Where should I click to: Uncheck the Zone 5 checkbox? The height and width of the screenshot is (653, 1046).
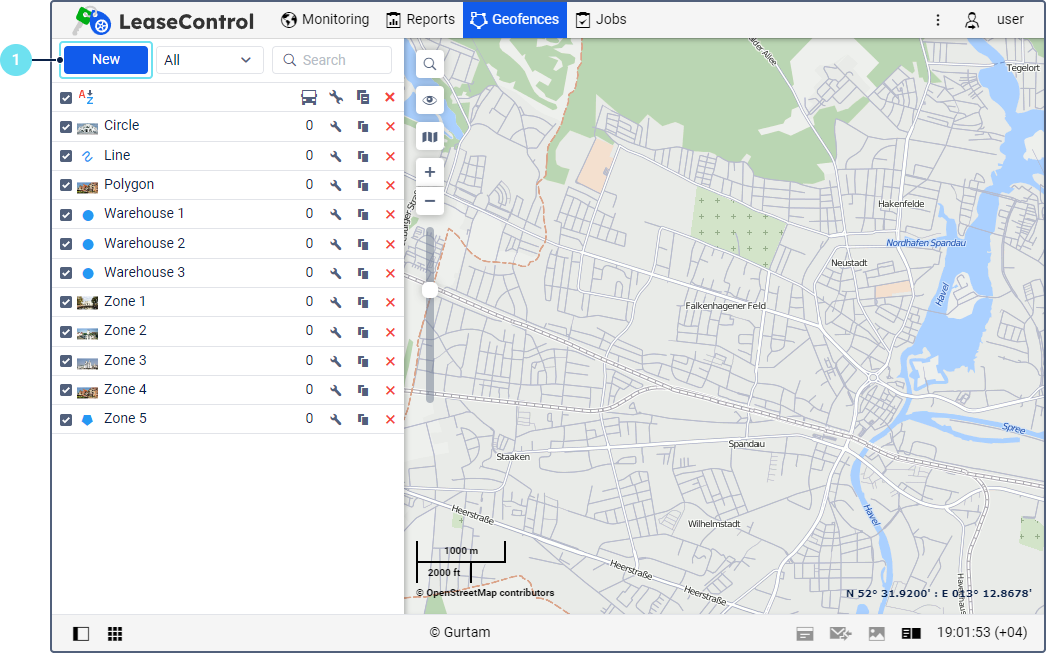click(x=65, y=420)
